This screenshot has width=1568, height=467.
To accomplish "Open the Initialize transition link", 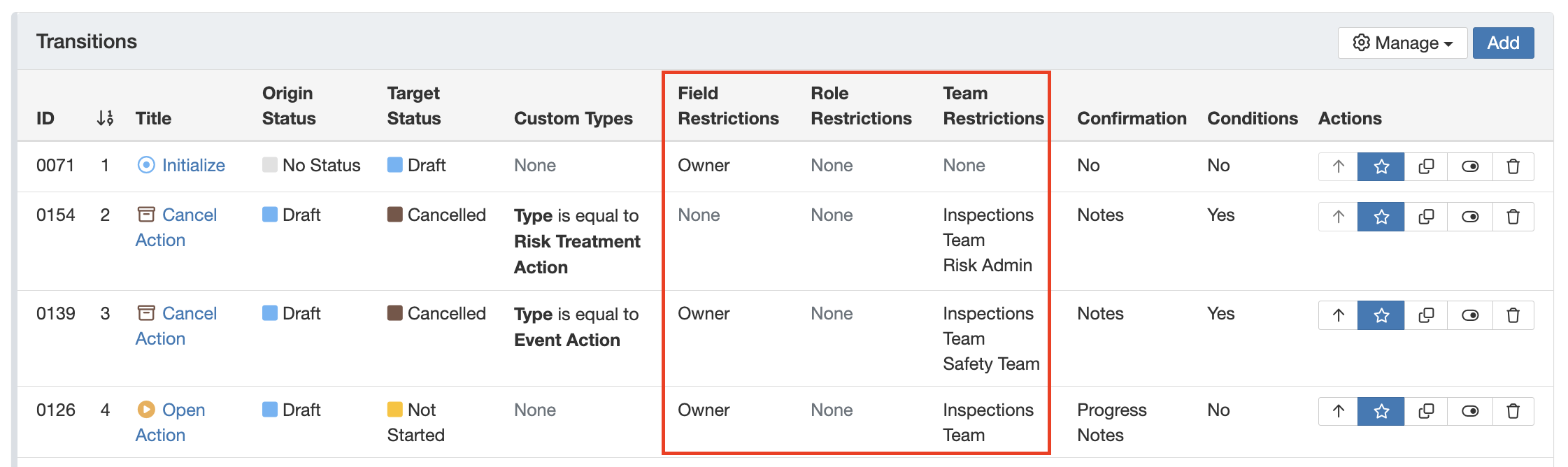I will [193, 166].
